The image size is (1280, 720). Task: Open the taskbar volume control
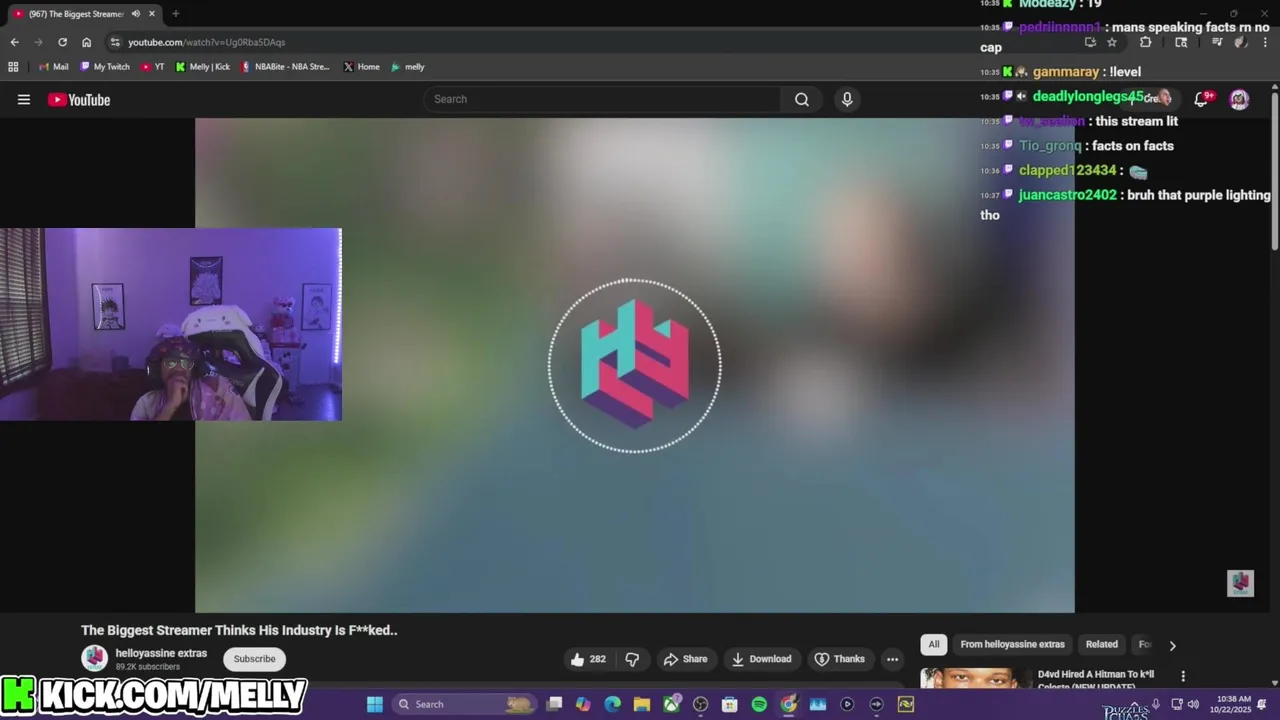1193,704
